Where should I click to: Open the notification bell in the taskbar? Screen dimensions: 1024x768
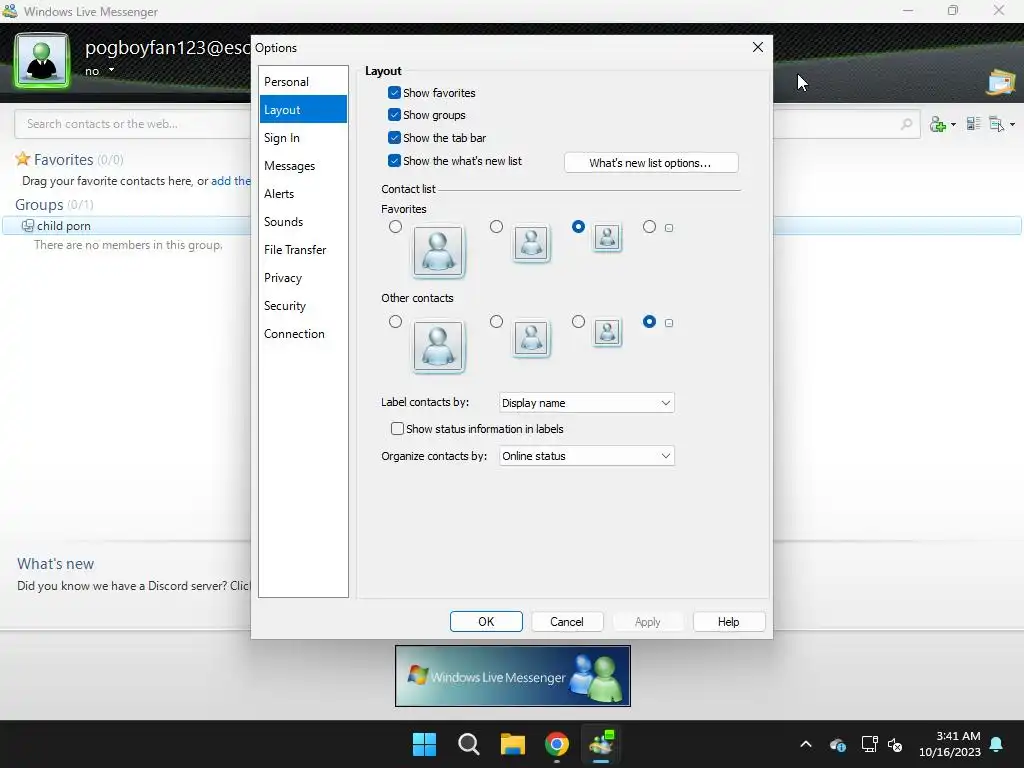pyautogui.click(x=997, y=744)
